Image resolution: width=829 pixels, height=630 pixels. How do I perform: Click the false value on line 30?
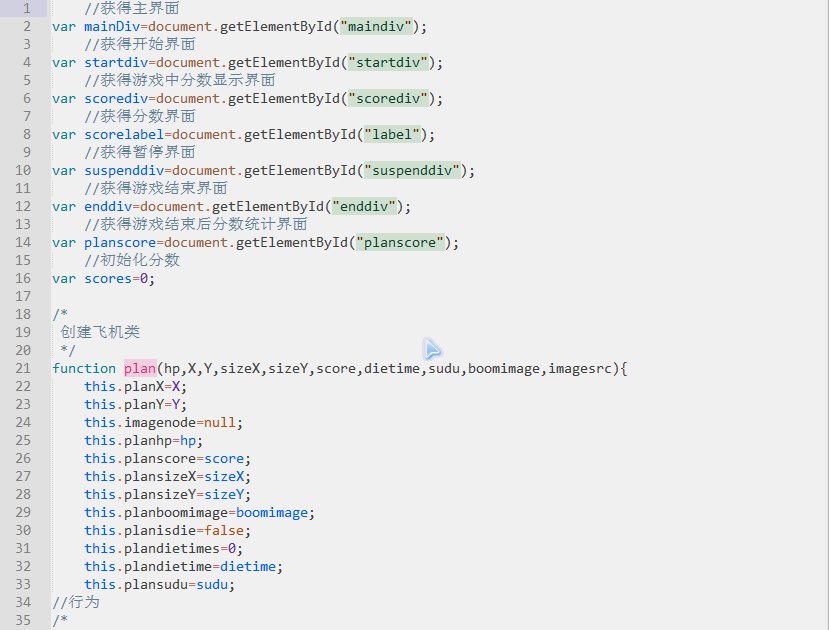pyautogui.click(x=224, y=531)
